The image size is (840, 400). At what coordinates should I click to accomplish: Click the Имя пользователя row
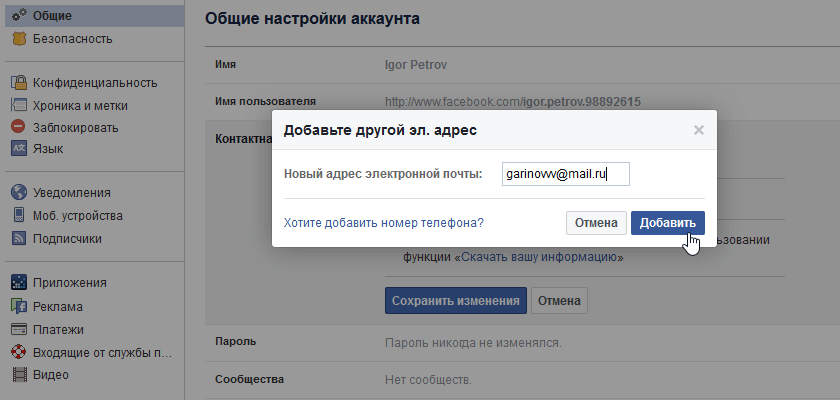pyautogui.click(x=522, y=102)
